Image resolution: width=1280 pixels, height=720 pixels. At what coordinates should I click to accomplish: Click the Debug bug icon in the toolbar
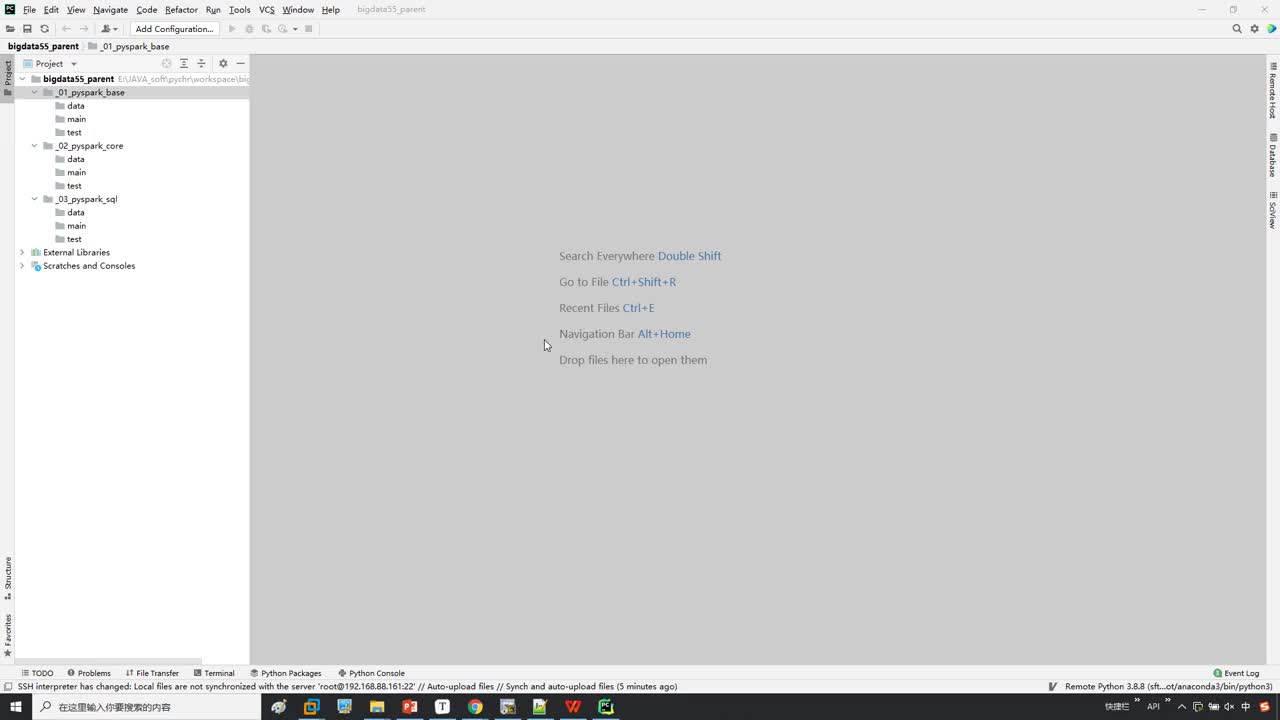pos(250,29)
